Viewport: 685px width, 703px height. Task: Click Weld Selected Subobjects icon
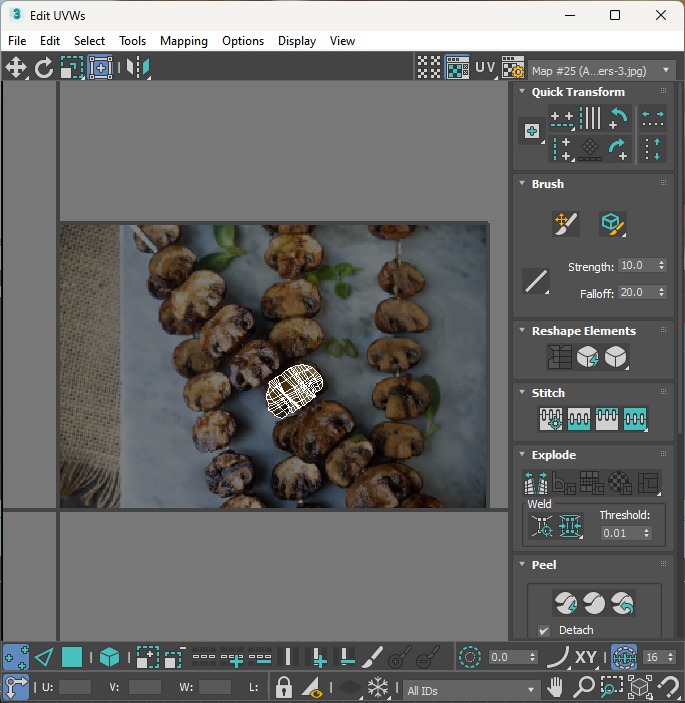coord(570,525)
